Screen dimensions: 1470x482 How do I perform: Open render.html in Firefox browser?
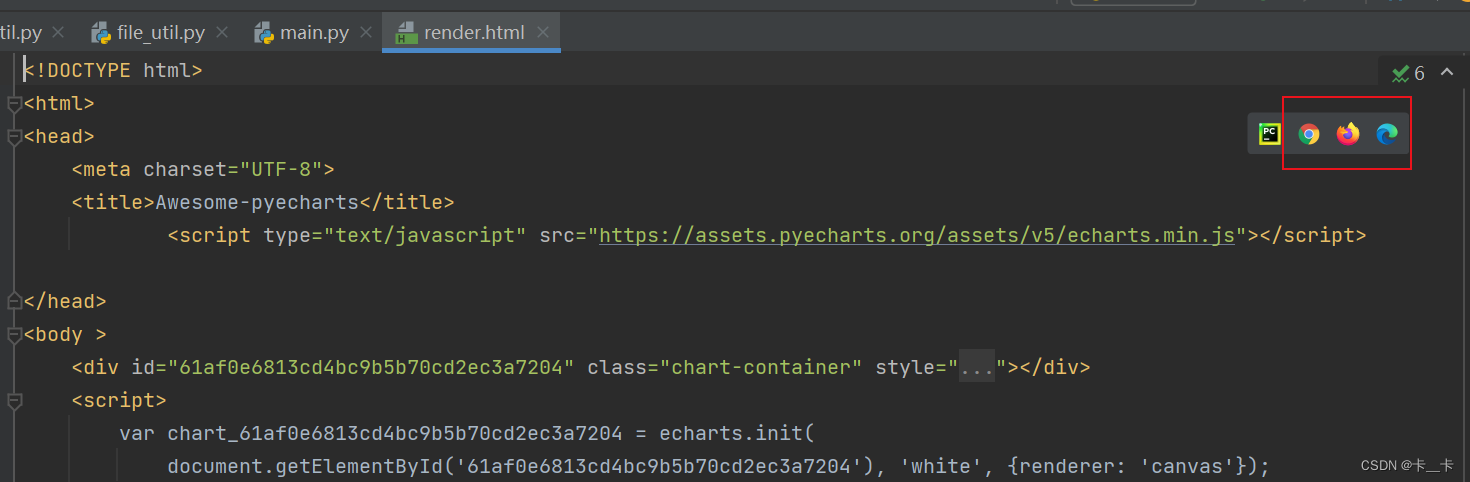[x=1348, y=134]
